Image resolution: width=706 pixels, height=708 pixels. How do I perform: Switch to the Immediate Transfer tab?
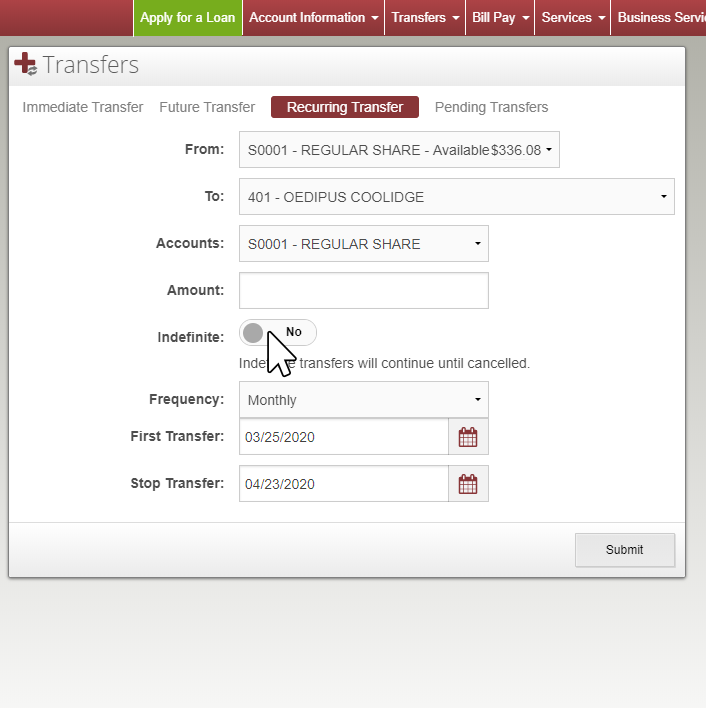click(x=83, y=107)
